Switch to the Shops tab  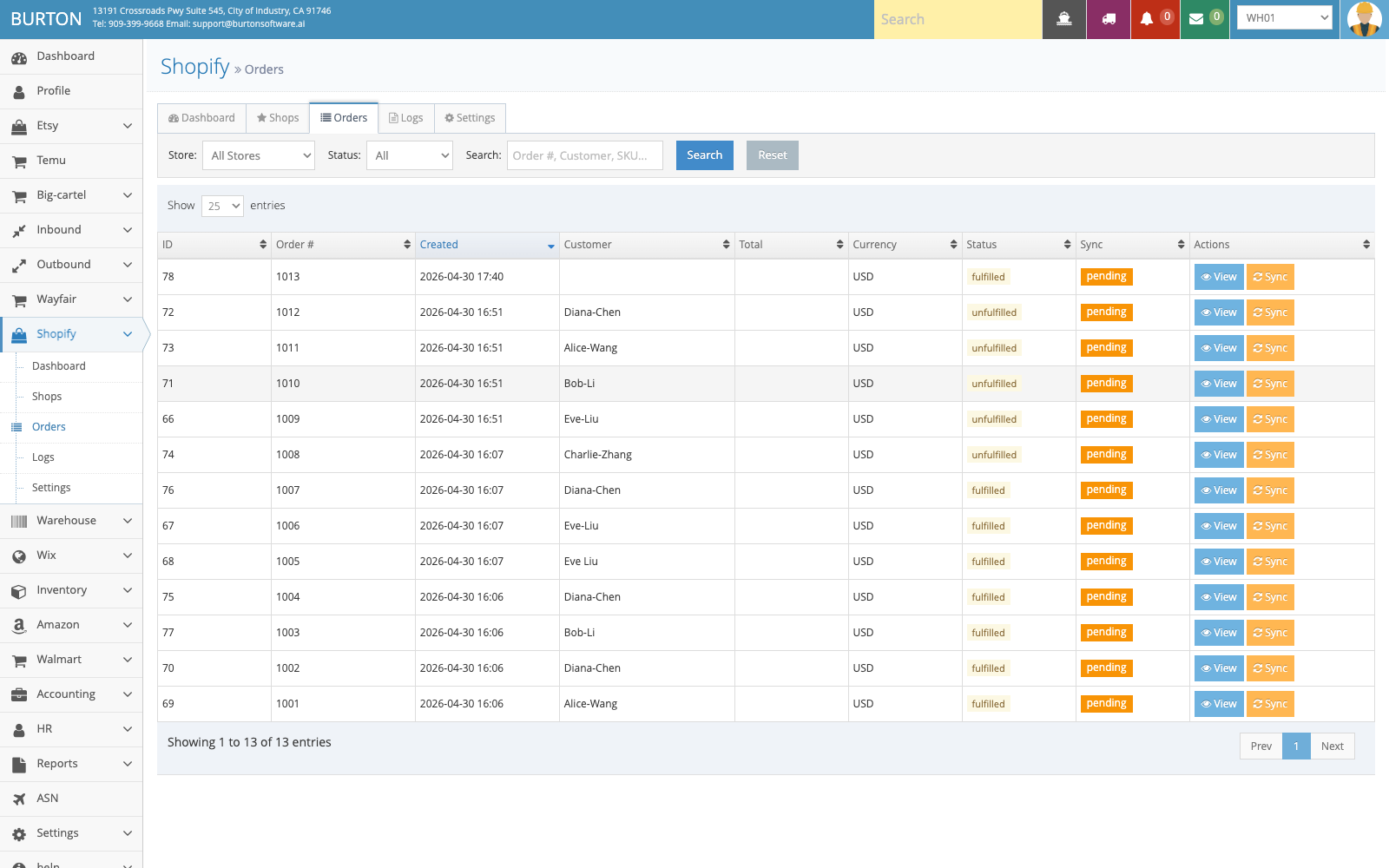click(278, 118)
